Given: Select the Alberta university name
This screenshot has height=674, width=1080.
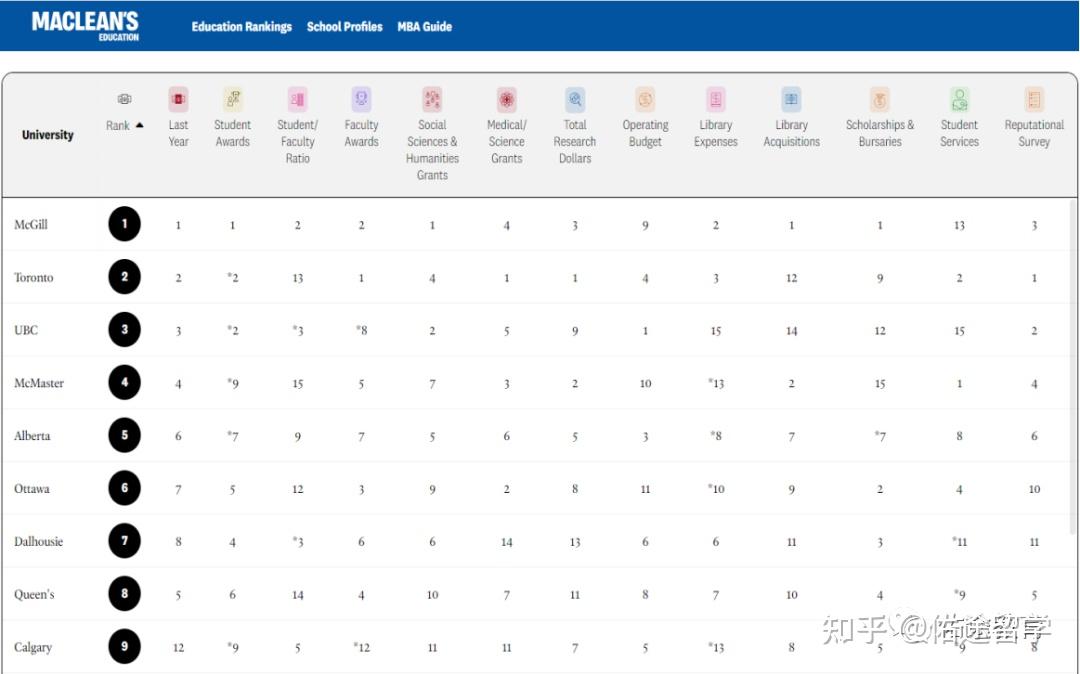Looking at the screenshot, I should pos(32,436).
